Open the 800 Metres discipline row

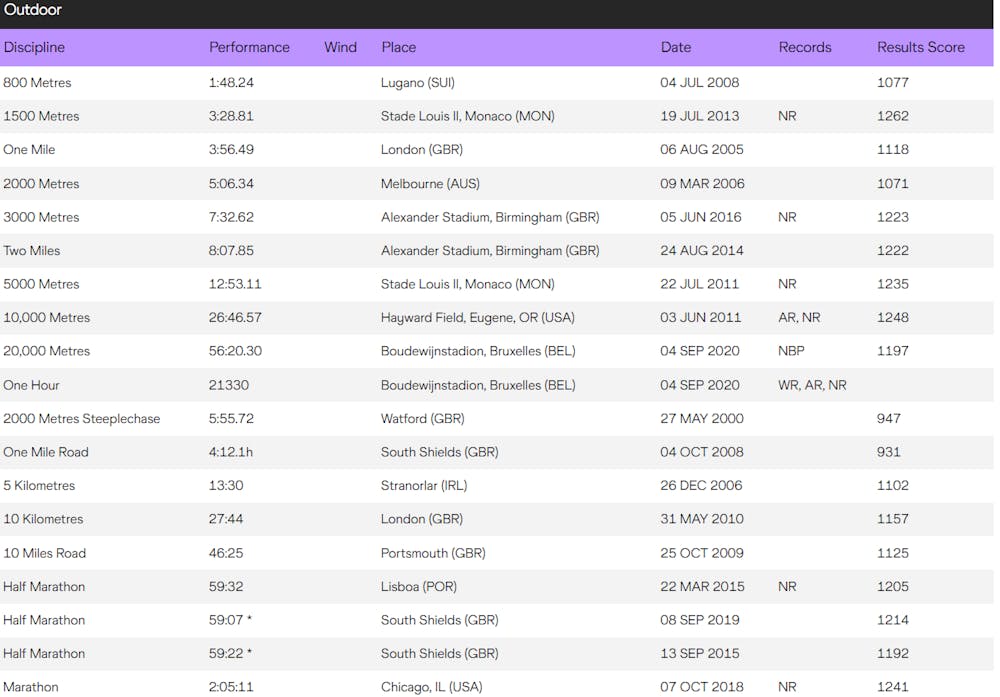coord(37,83)
